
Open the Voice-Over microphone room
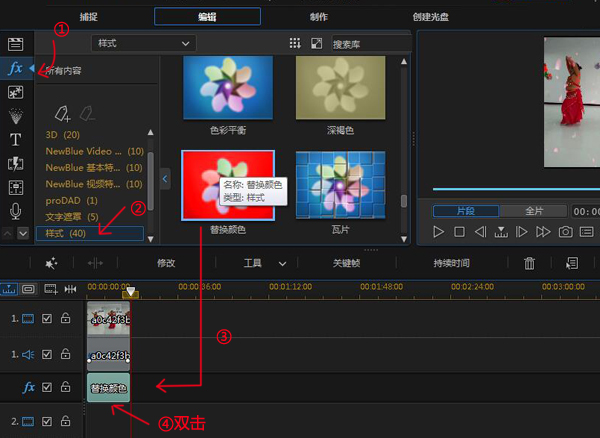(x=15, y=211)
